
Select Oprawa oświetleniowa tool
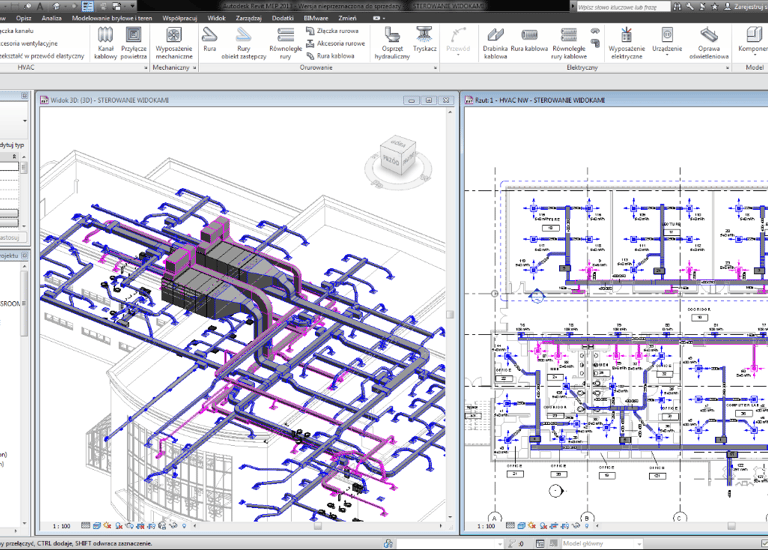click(709, 43)
